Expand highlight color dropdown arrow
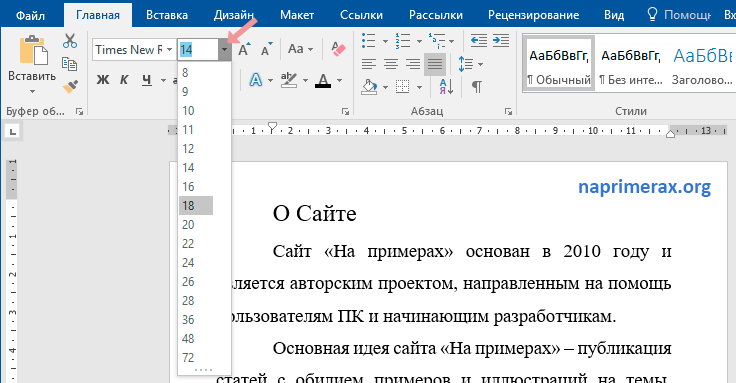This screenshot has height=383, width=736. coord(305,80)
